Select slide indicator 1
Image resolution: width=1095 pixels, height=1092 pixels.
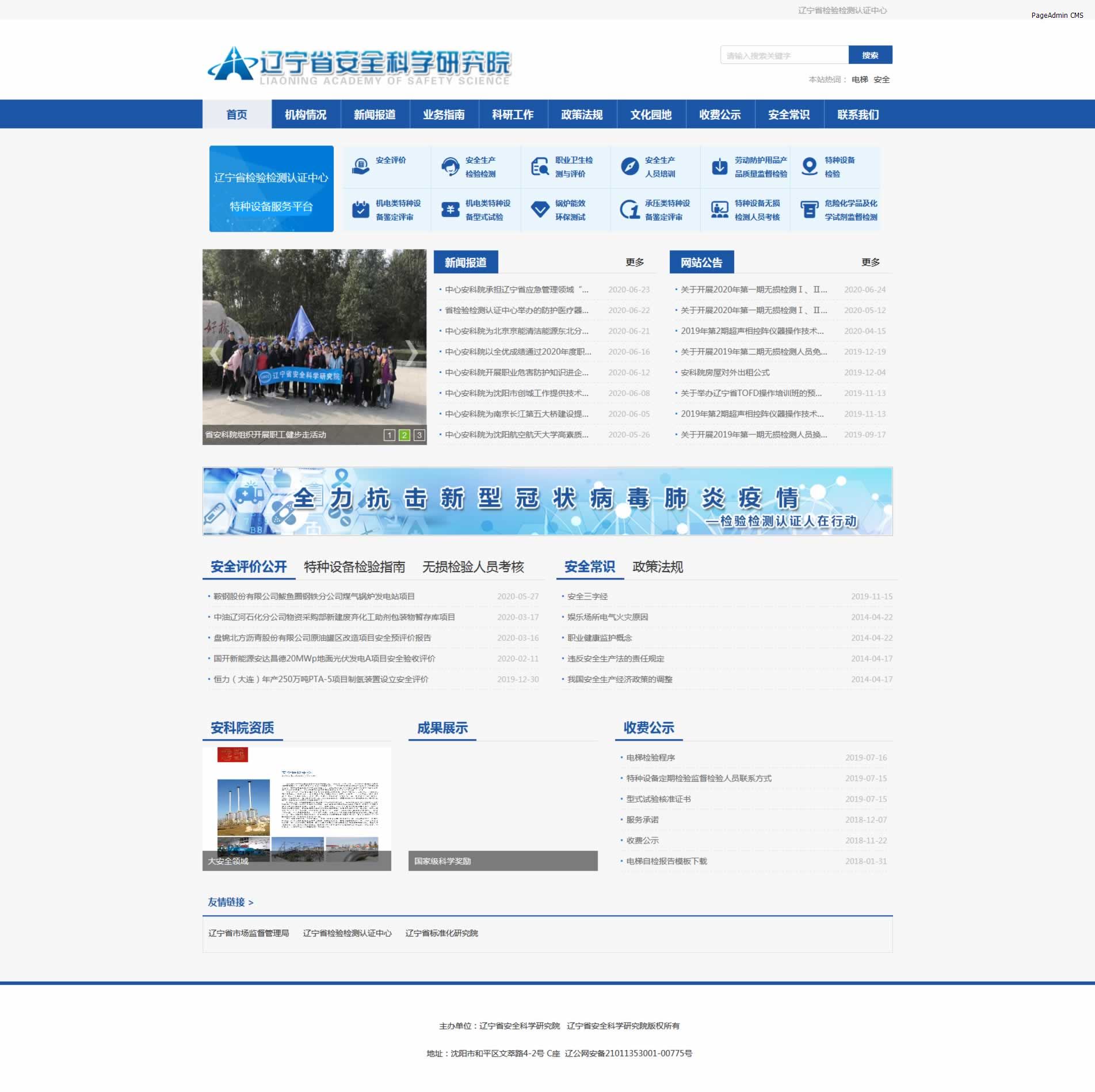390,435
